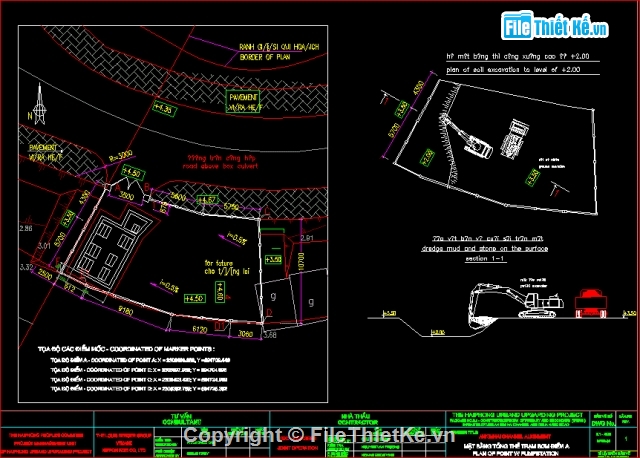640x458 pixels.
Task: Select the point label 'C' in the site plan
Action: [267, 211]
